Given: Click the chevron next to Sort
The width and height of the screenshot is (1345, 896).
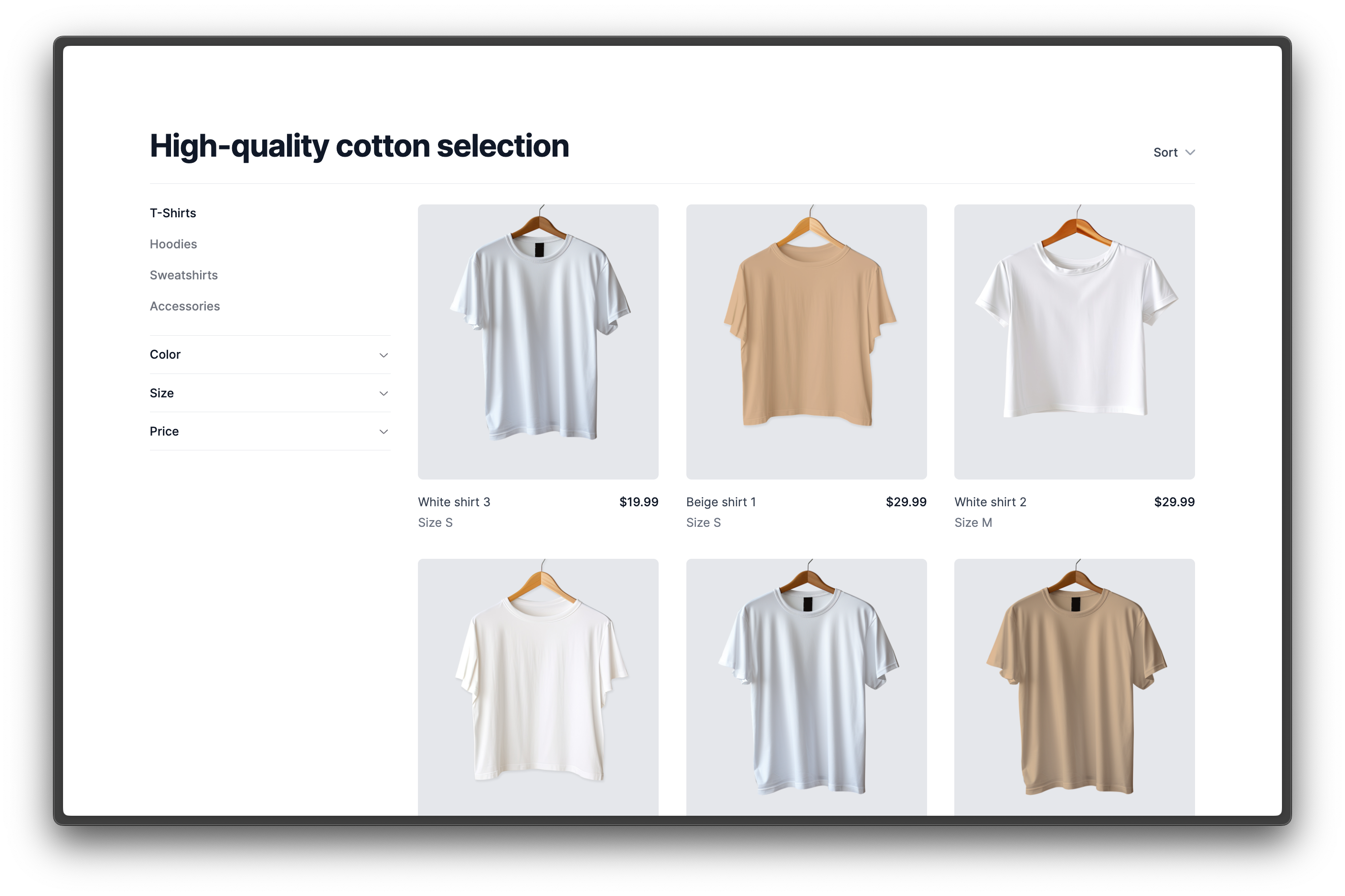Looking at the screenshot, I should pyautogui.click(x=1190, y=152).
